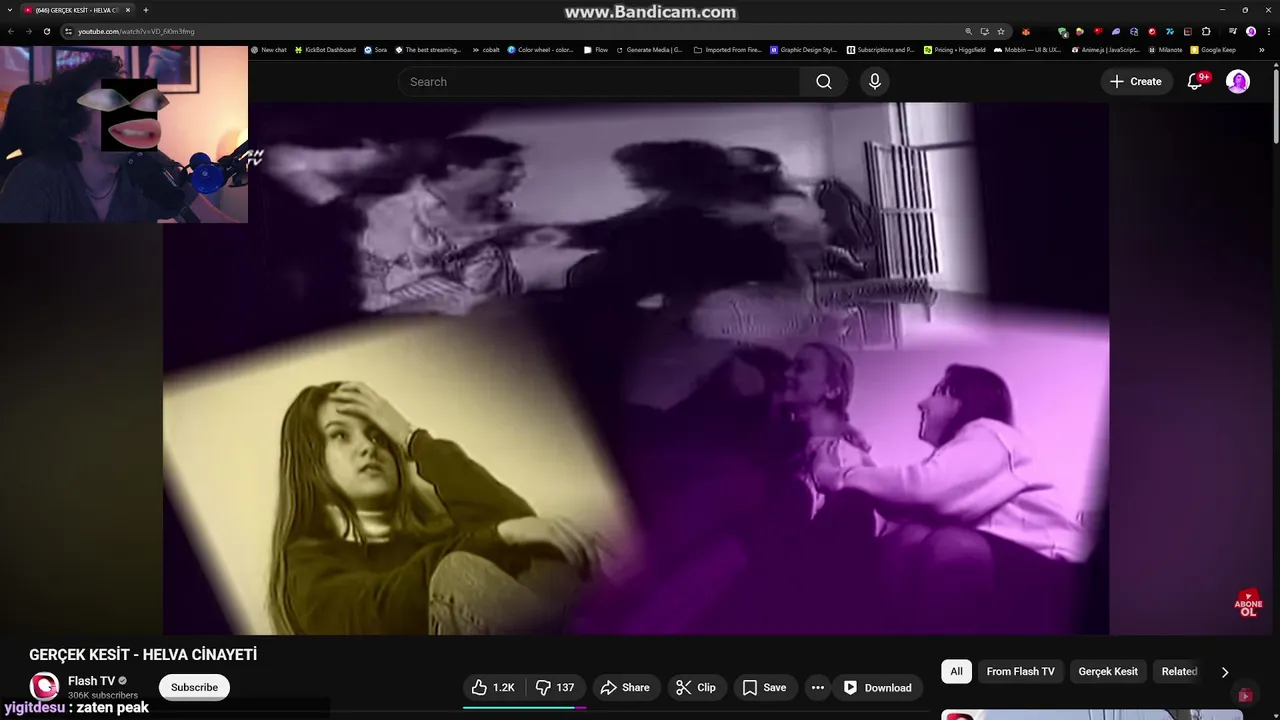Open the Mobbin — UI & UX bookmark
The width and height of the screenshot is (1280, 720).
point(1028,49)
